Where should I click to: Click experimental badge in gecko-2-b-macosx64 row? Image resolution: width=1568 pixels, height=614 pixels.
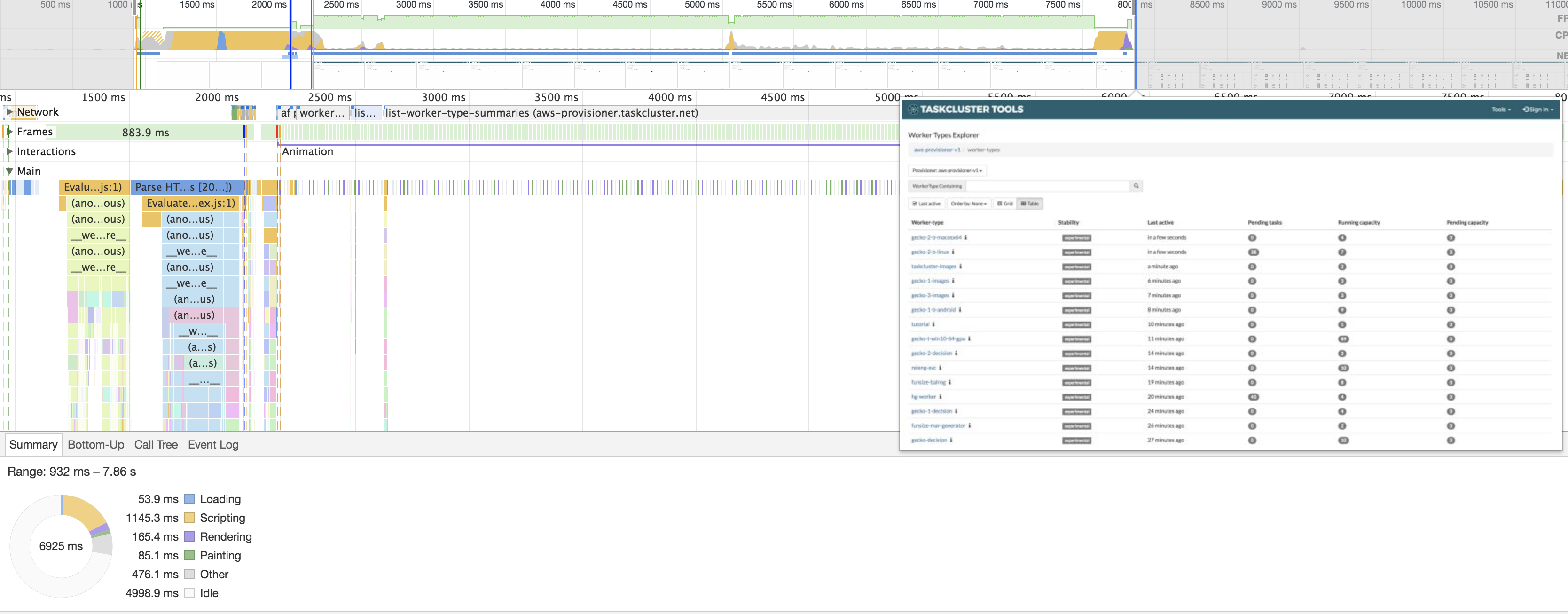pyautogui.click(x=1076, y=238)
